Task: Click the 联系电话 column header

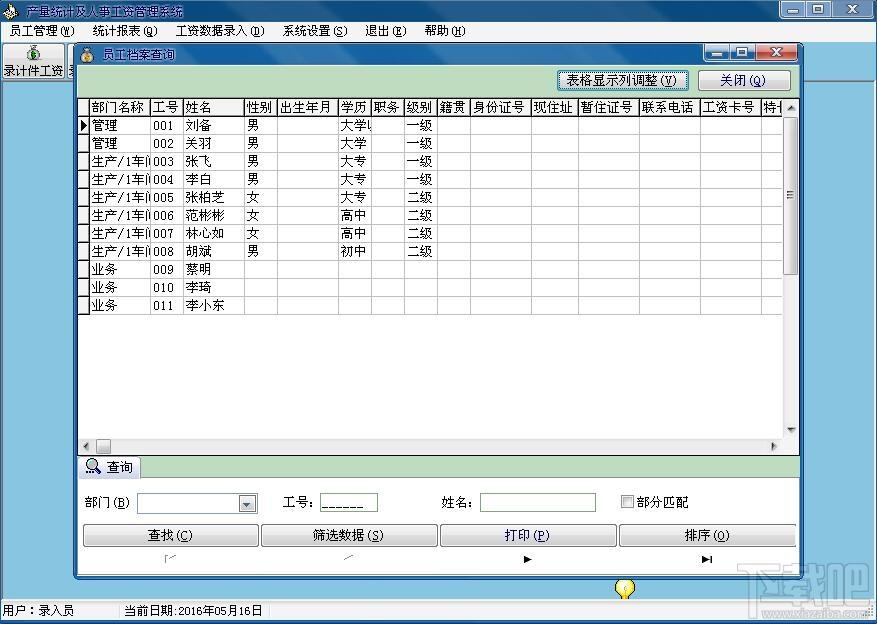Action: tap(669, 107)
